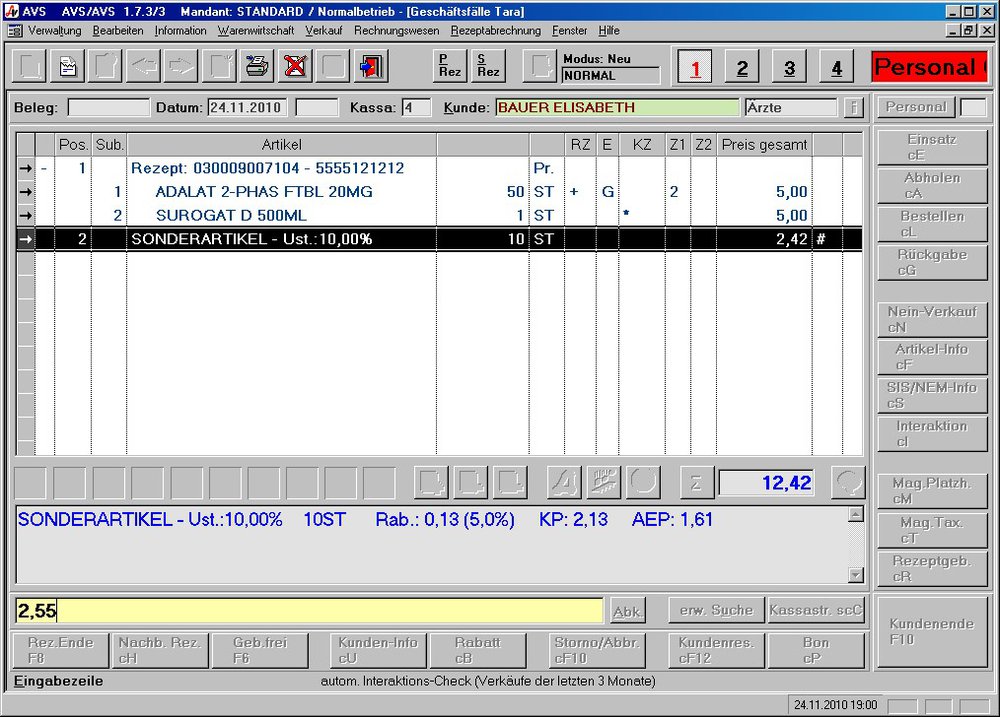Image resolution: width=1000 pixels, height=717 pixels.
Task: Open the Warenwirtschaft menu
Action: (256, 31)
